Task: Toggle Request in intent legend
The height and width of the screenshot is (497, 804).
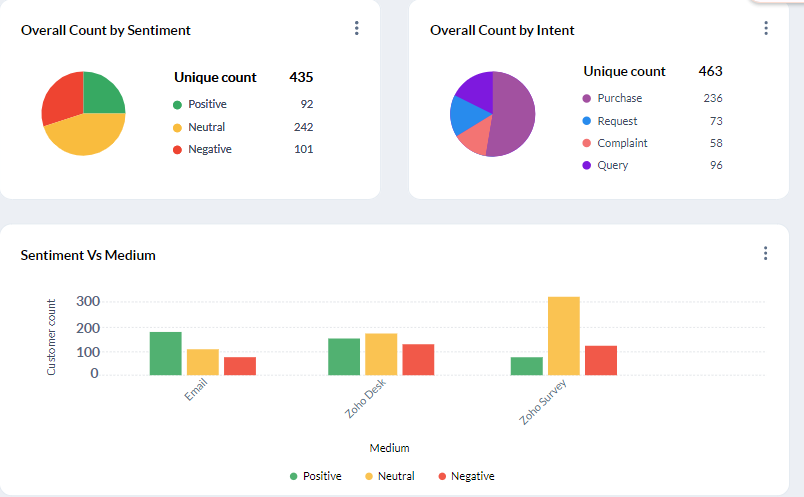Action: pyautogui.click(x=617, y=121)
